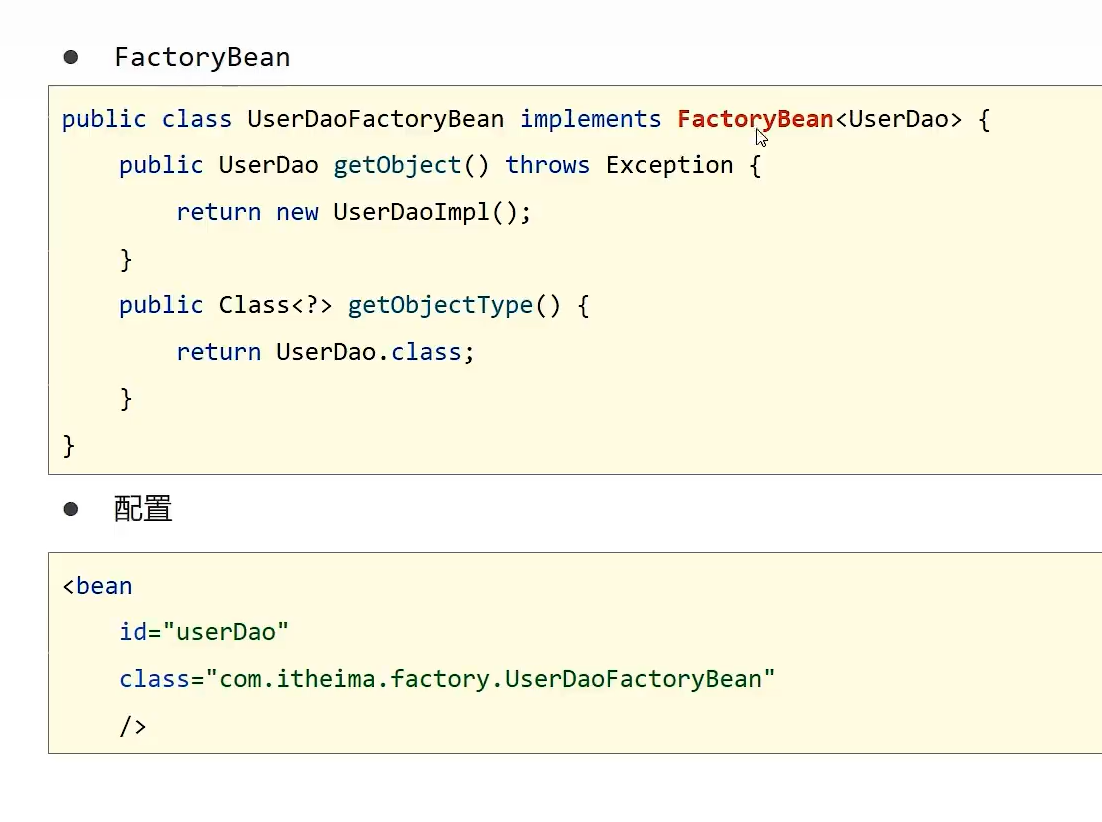Click the com.itheima.factory.UserDaoFactoryBean class value
Image resolution: width=1102 pixels, height=822 pixels.
coord(490,679)
